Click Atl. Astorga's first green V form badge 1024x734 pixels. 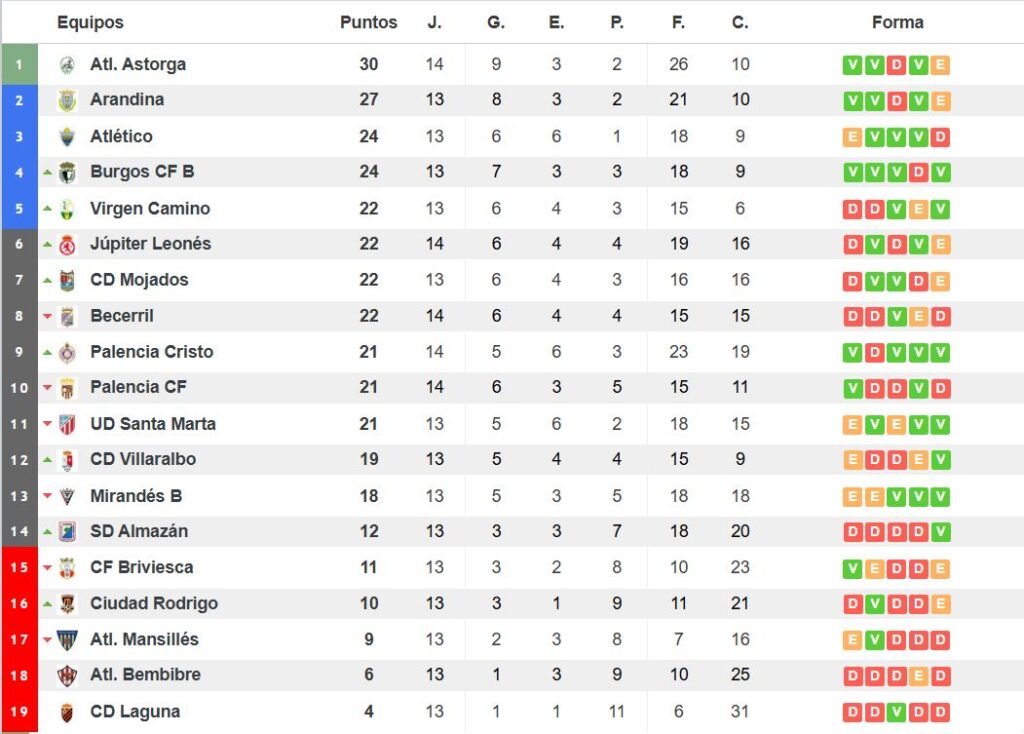pos(852,65)
